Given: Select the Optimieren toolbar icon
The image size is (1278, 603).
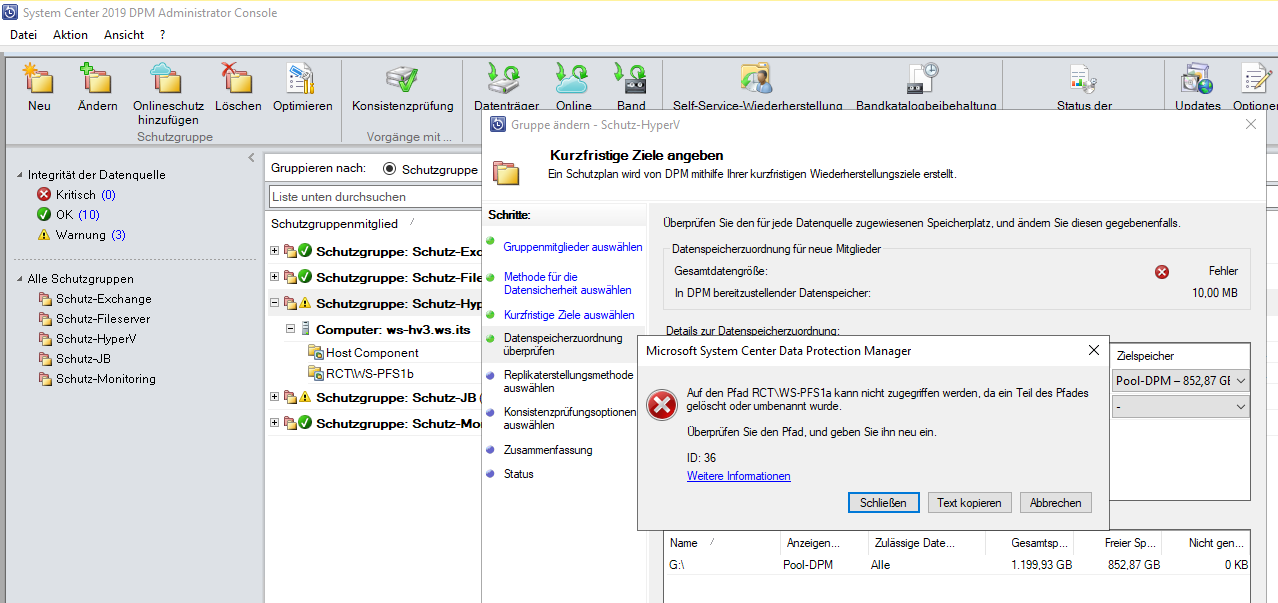Looking at the screenshot, I should [302, 79].
